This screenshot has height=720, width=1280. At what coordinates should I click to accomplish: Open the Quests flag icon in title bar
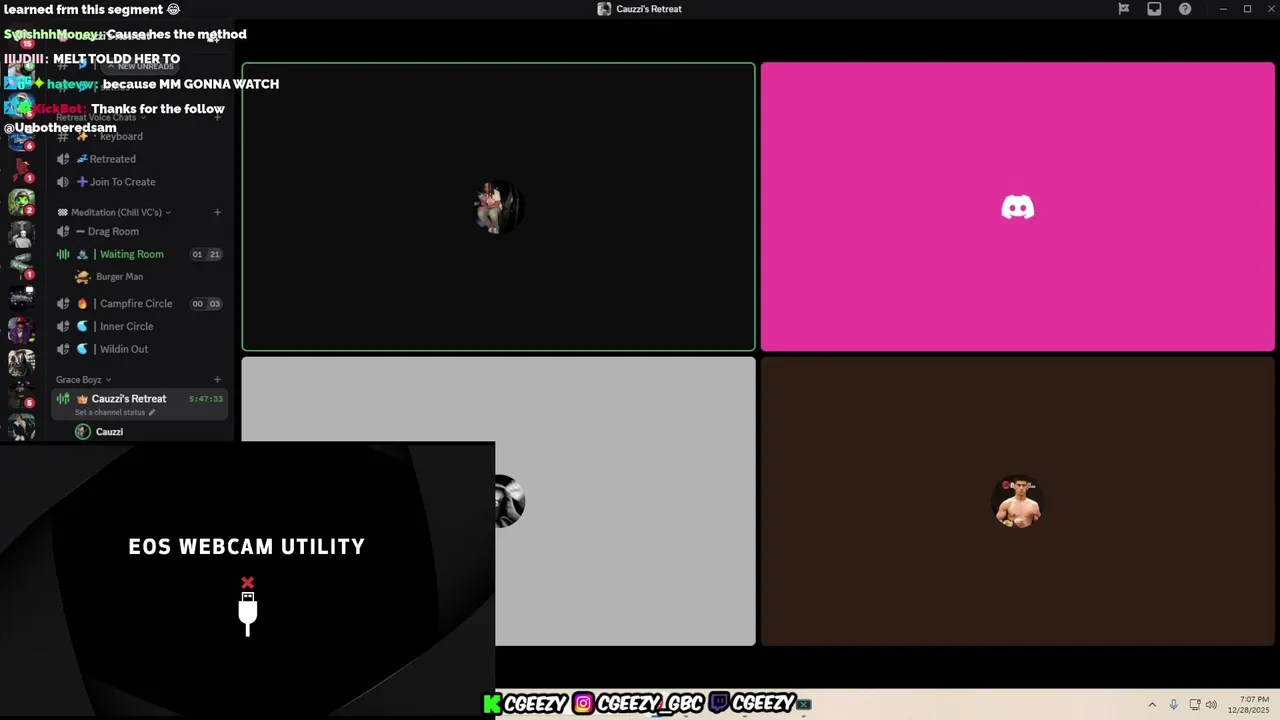[1124, 9]
